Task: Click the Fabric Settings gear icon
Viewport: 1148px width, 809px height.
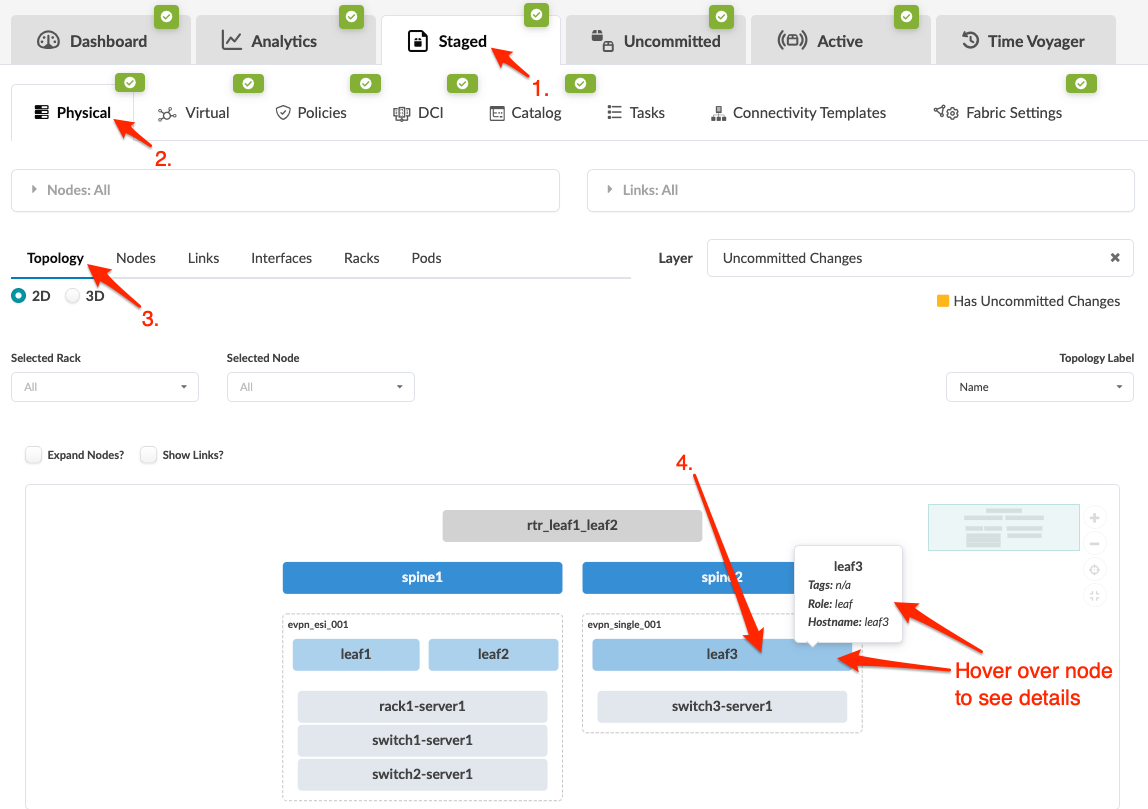Action: point(946,112)
